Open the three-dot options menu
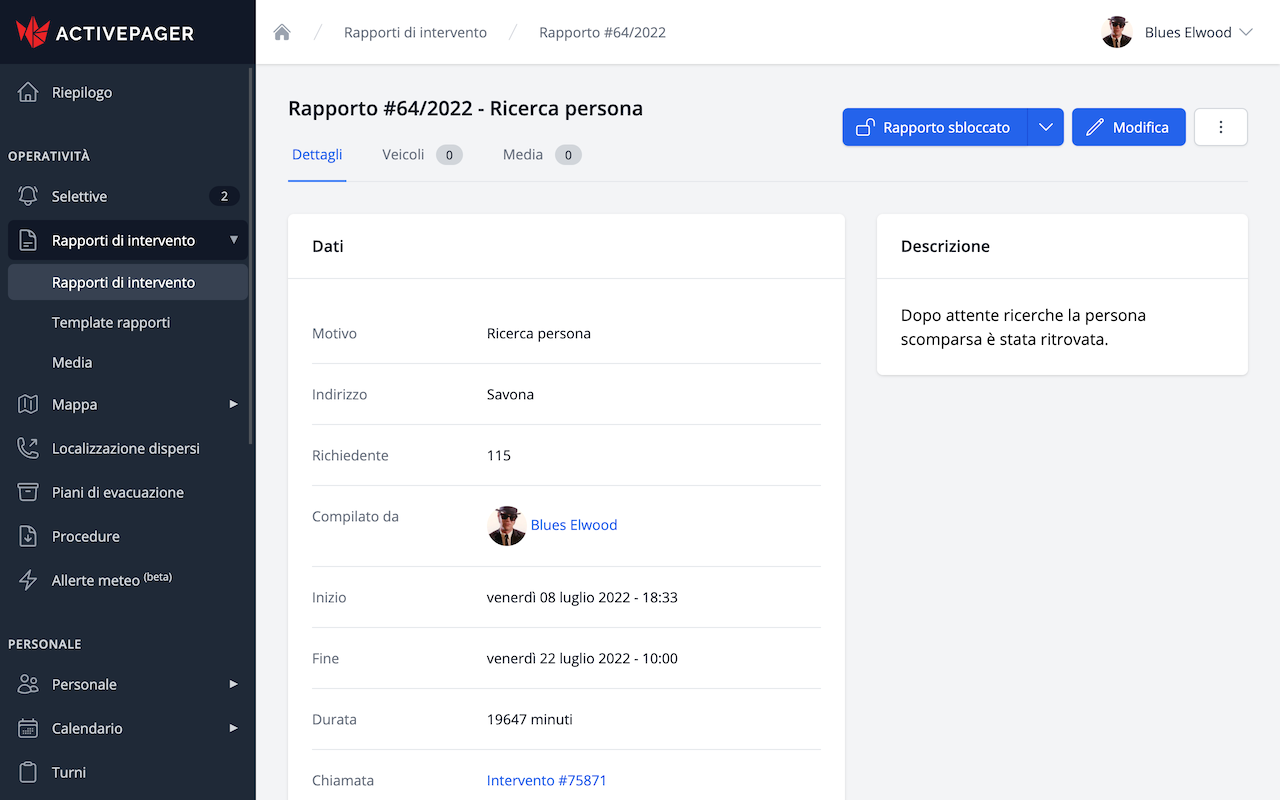The height and width of the screenshot is (800, 1280). pos(1220,127)
